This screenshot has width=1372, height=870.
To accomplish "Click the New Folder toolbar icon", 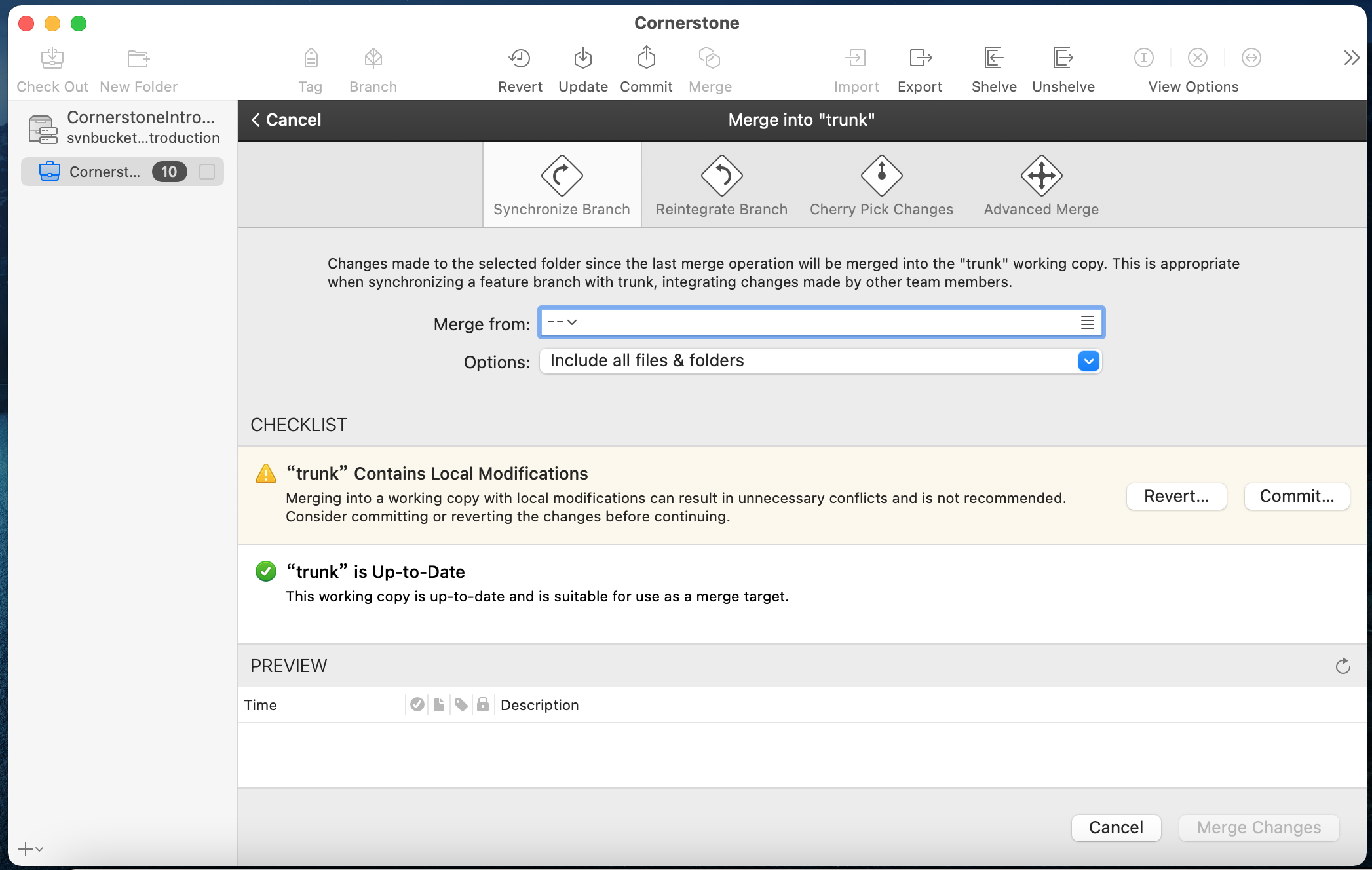I will [138, 58].
